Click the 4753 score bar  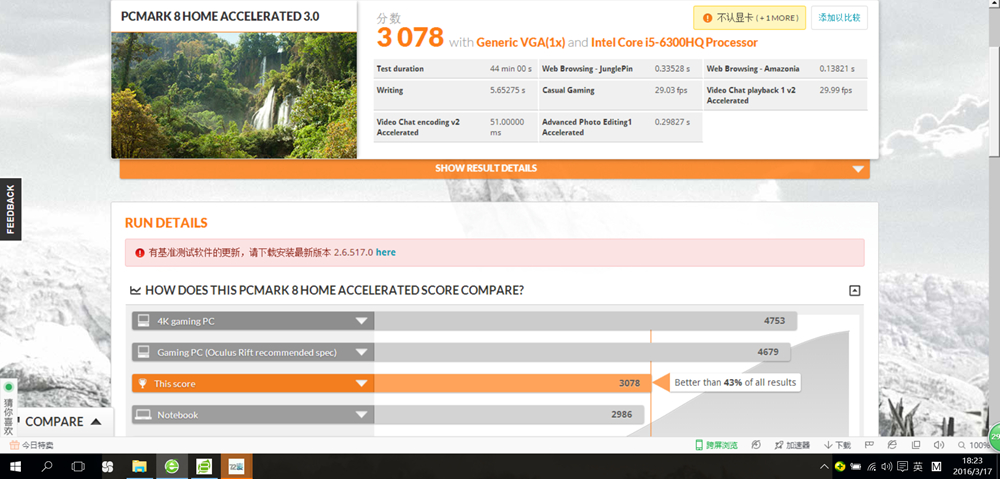(x=585, y=321)
